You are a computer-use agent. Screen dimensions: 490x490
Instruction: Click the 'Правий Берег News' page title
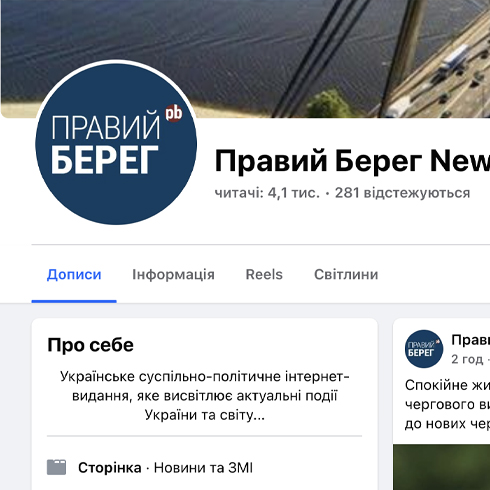[x=352, y=161]
